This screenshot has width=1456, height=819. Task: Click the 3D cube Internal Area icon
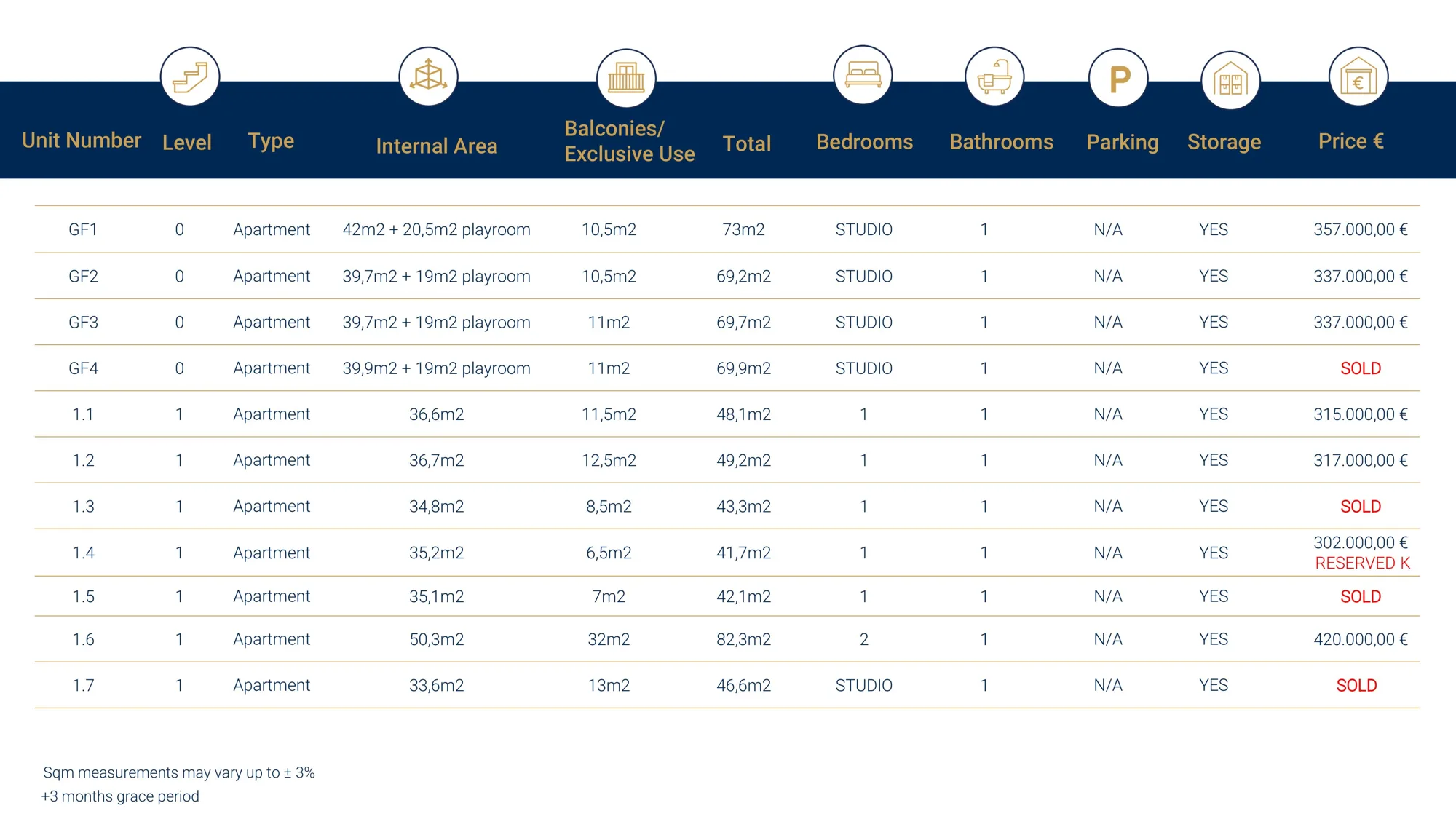(x=428, y=76)
